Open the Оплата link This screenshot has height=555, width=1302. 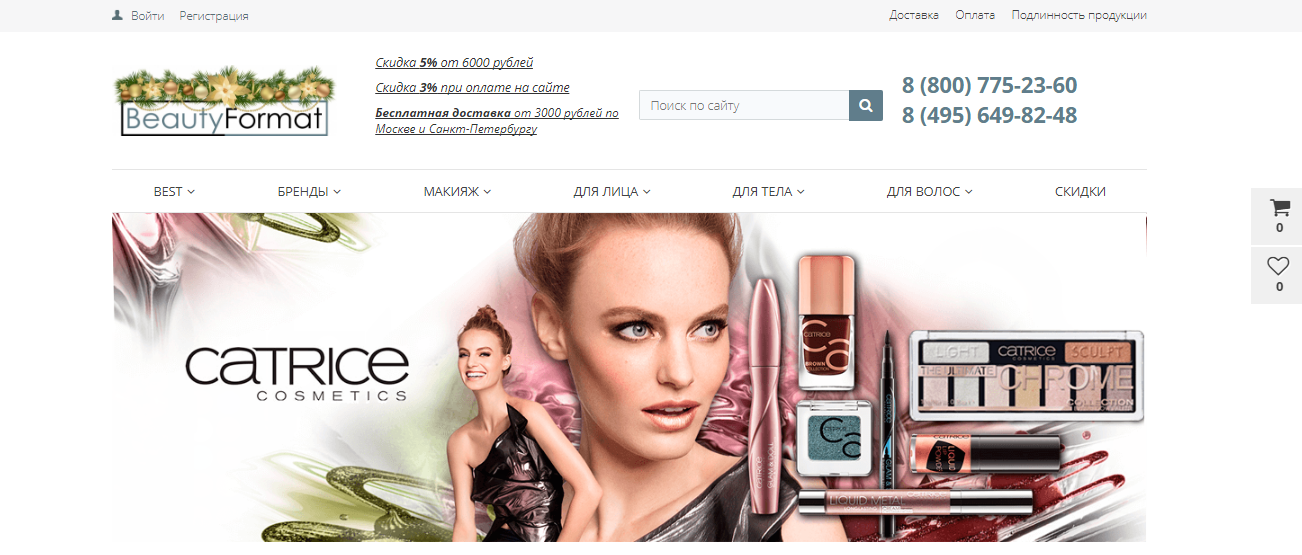point(975,15)
